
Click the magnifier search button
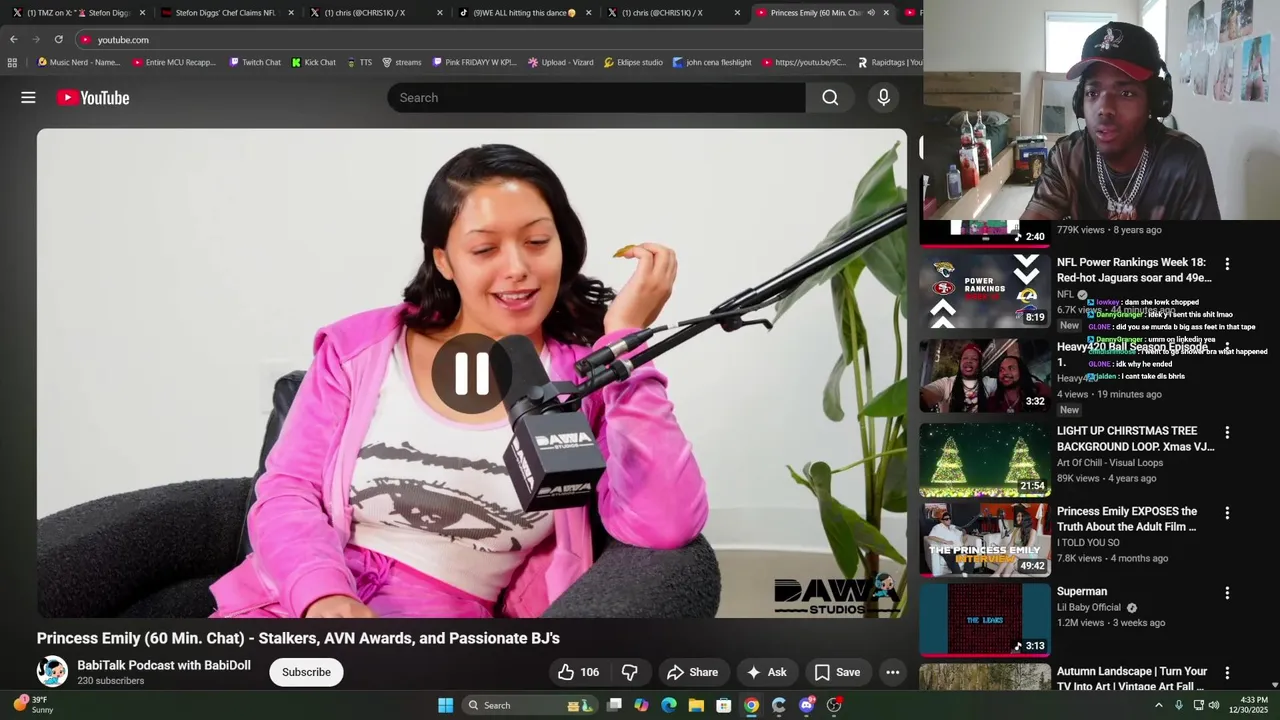[x=830, y=97]
